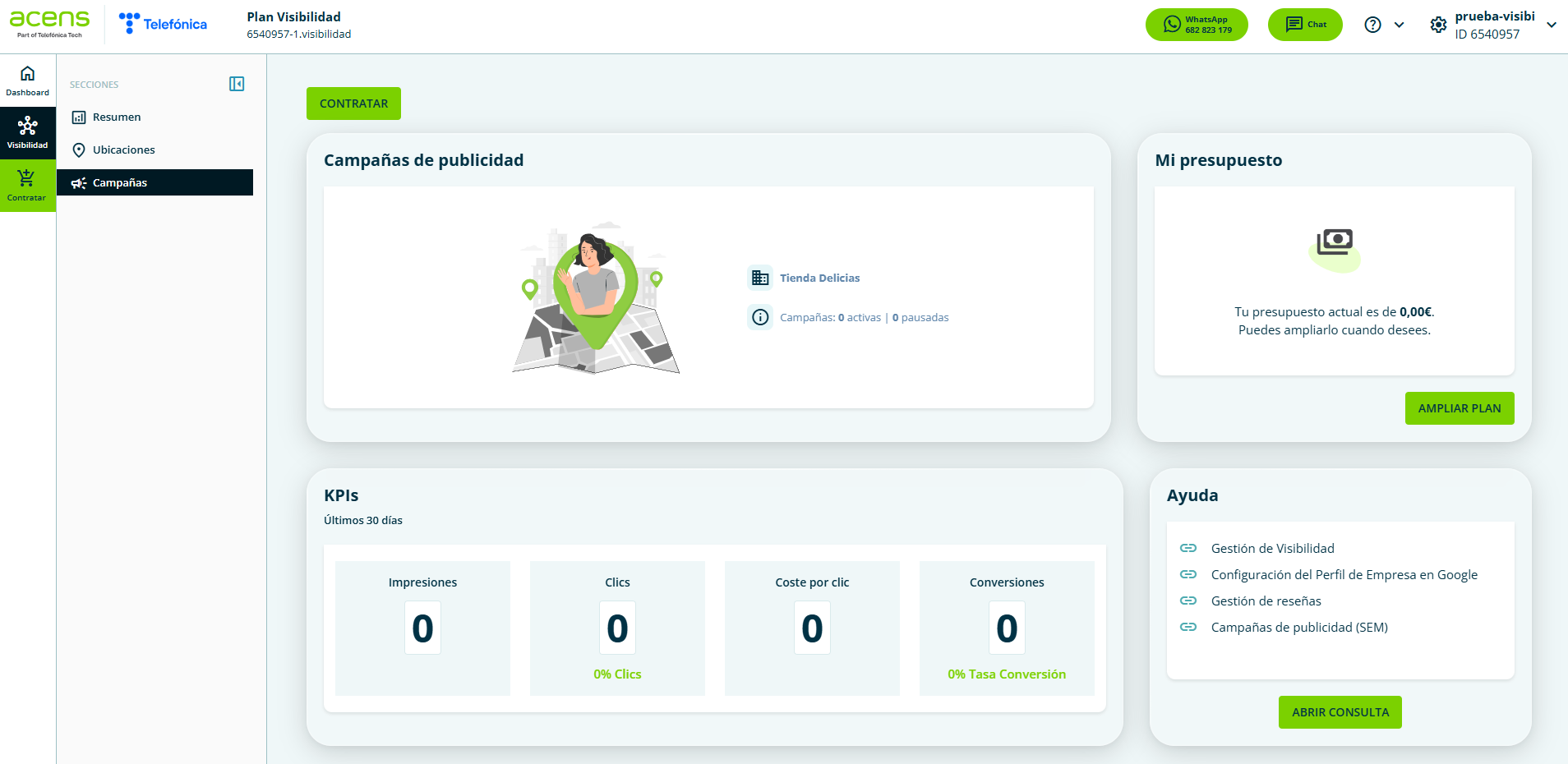The height and width of the screenshot is (764, 1568).
Task: Collapse the Secciones side panel
Action: pos(237,84)
